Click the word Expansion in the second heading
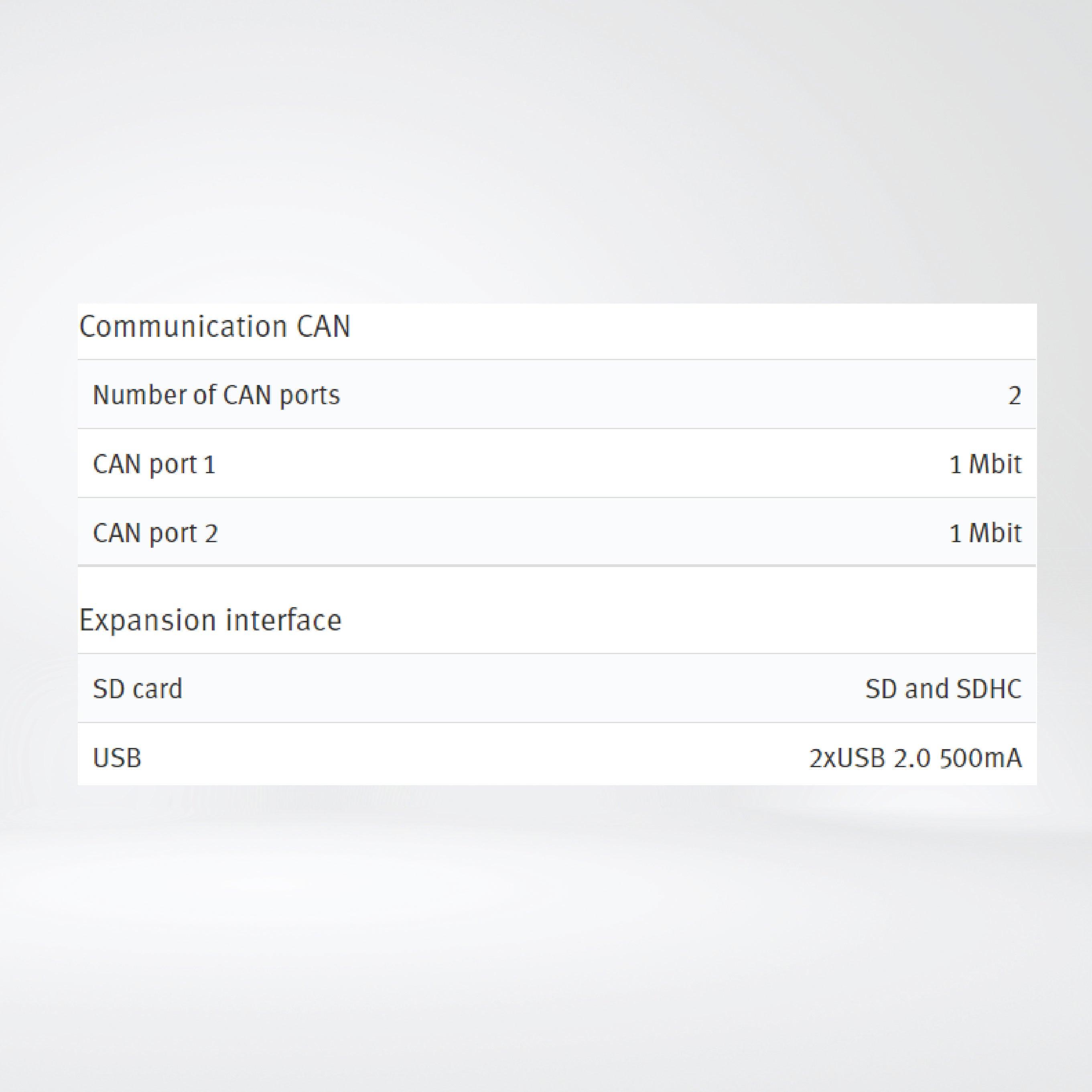 pos(148,621)
